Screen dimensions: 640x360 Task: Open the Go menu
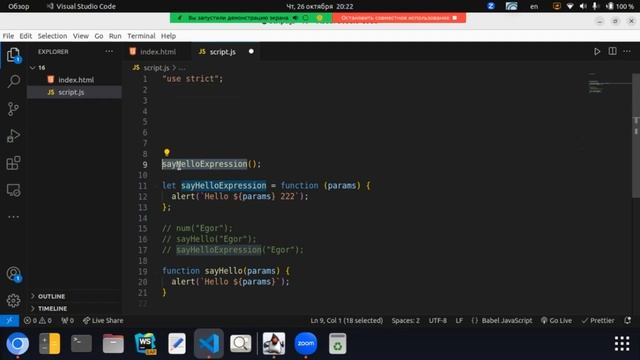[99, 36]
